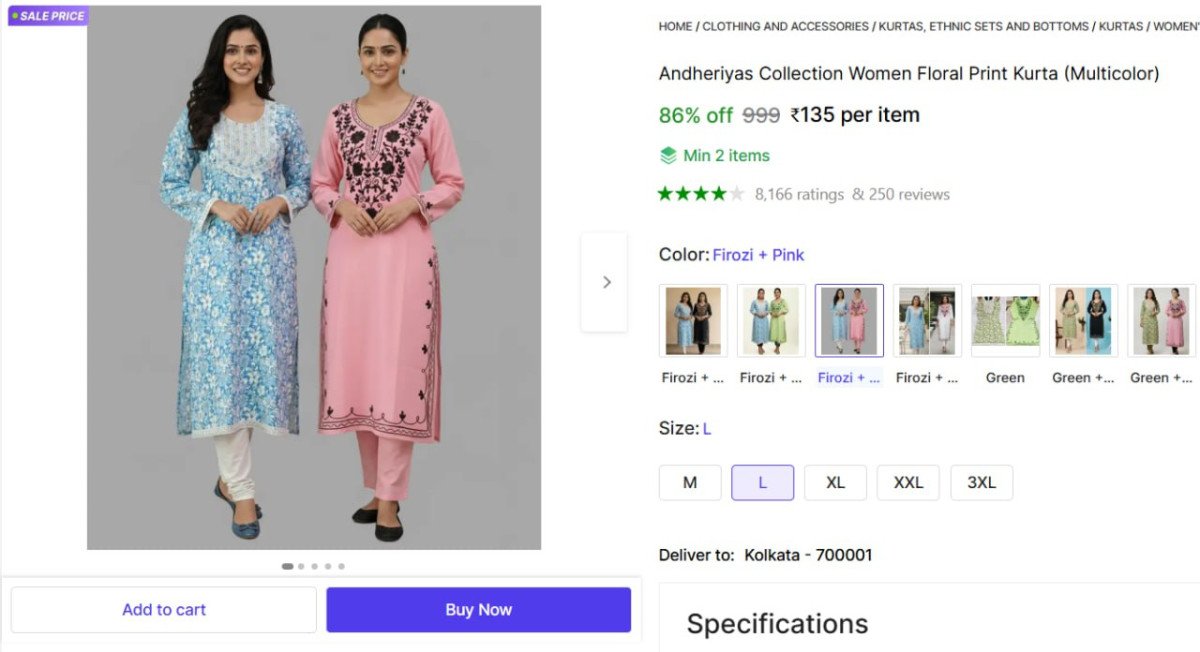Jump to the last carousel dot
The image size is (1200, 652).
point(341,566)
